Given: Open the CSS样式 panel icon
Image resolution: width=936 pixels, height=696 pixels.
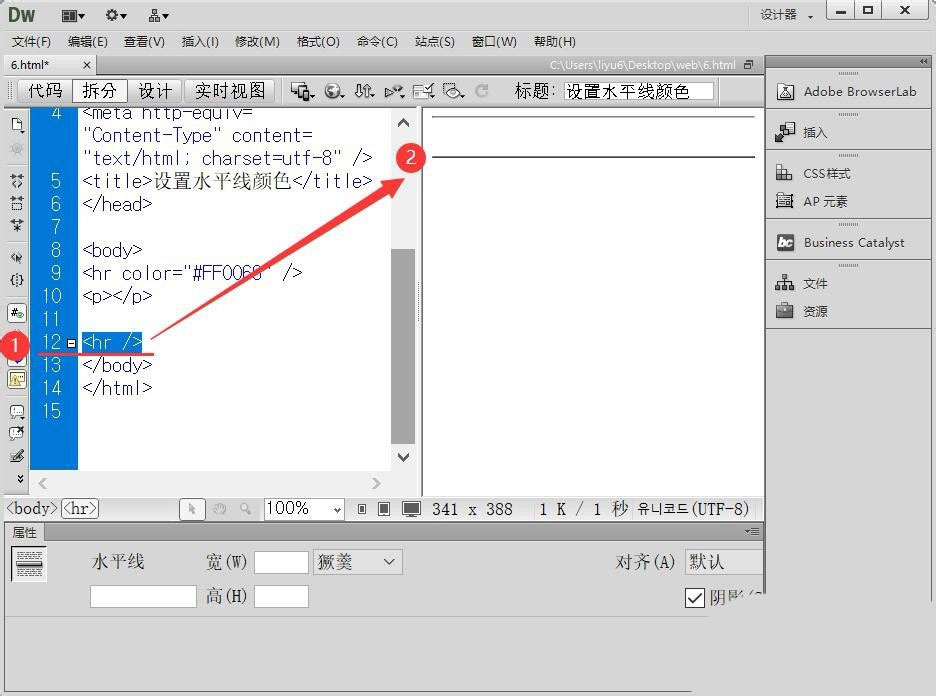Looking at the screenshot, I should (x=784, y=173).
